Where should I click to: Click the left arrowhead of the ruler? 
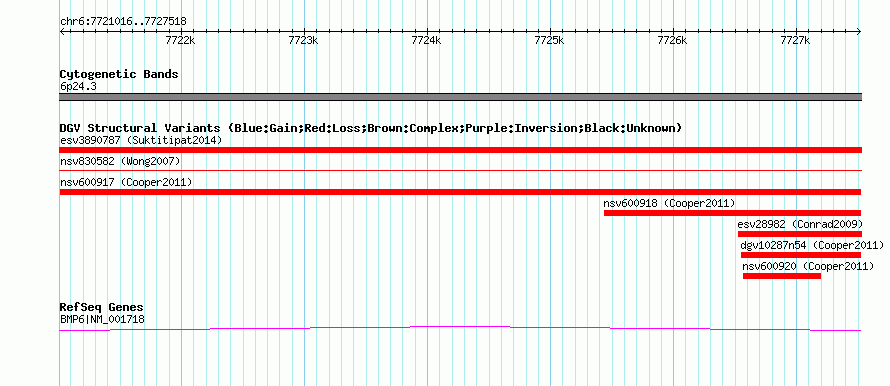click(x=62, y=31)
